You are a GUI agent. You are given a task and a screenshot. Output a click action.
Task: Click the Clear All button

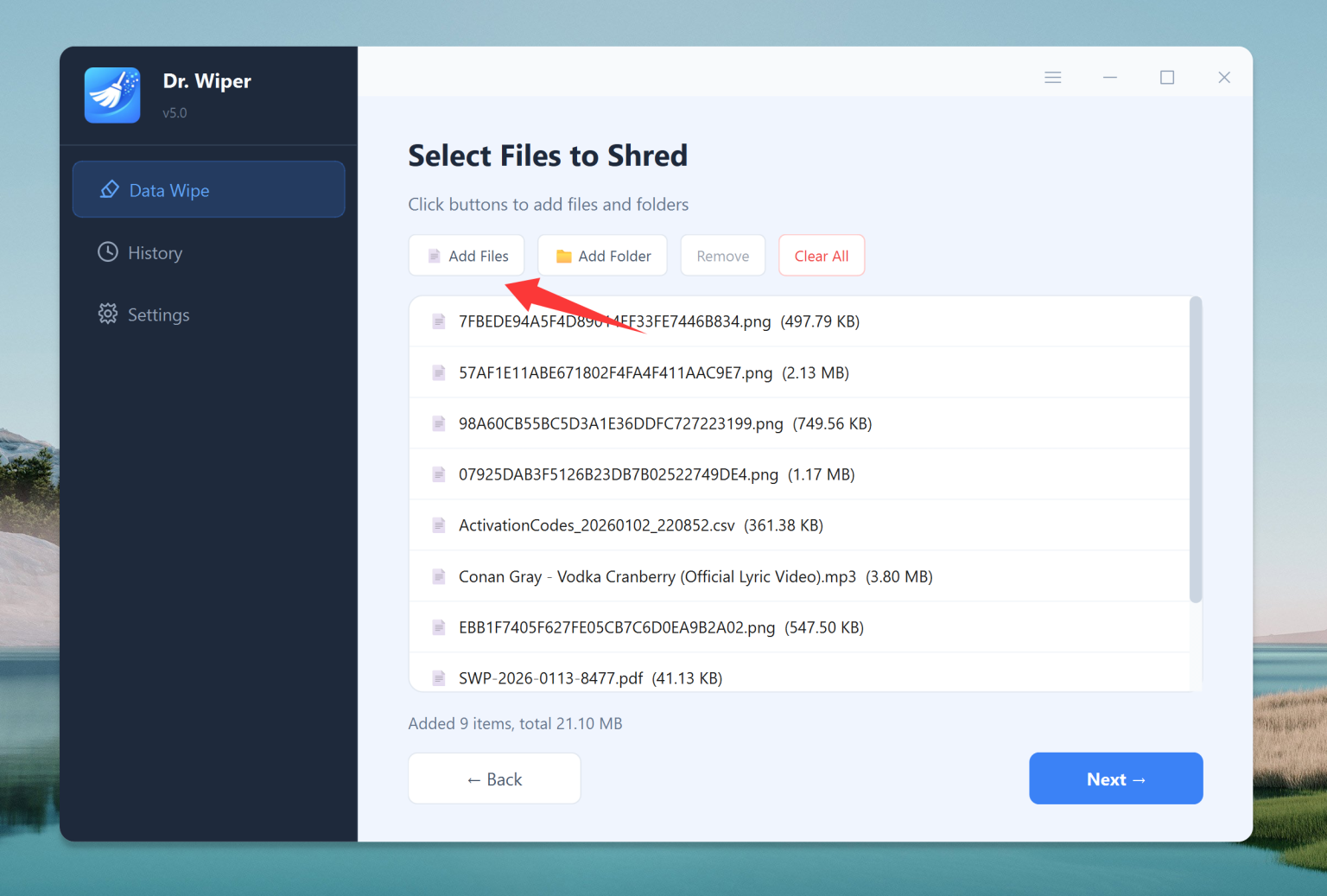coord(821,255)
